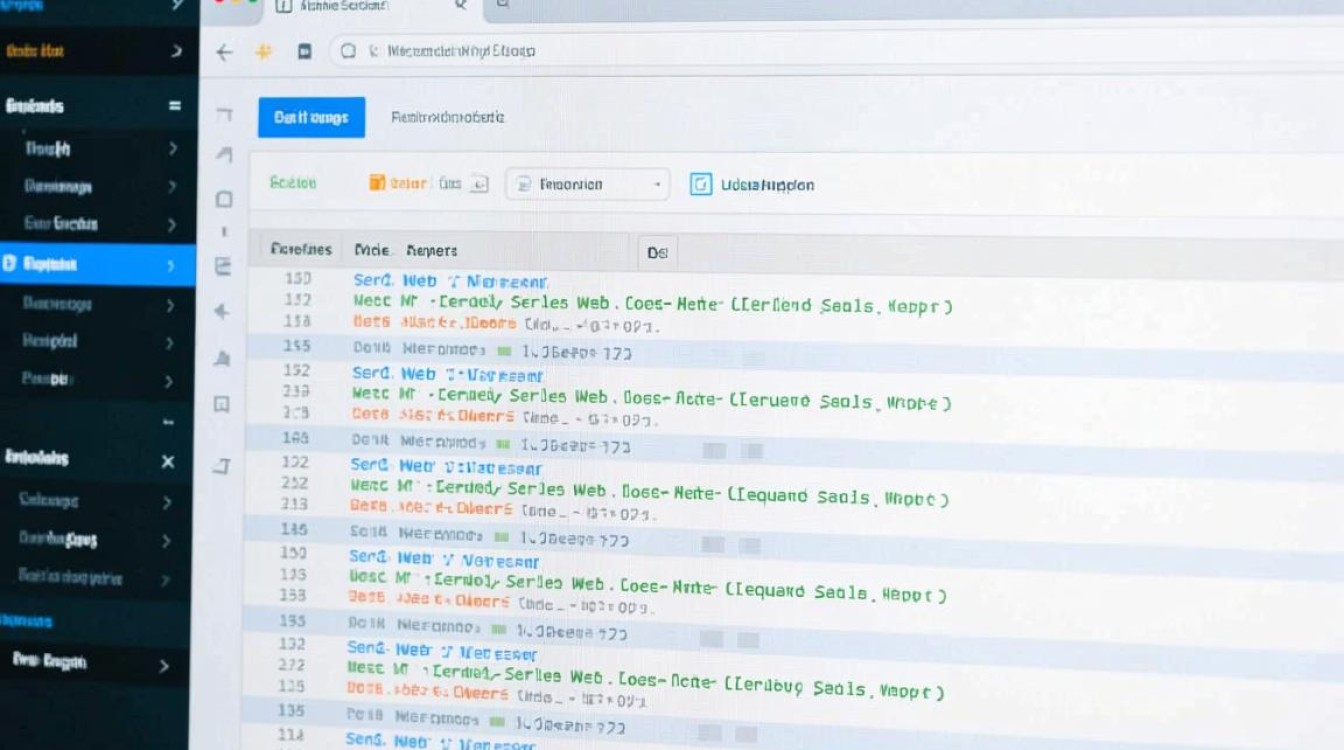Image resolution: width=1344 pixels, height=750 pixels.
Task: Click the X icon on the lower sidebar section header
Action: pyautogui.click(x=168, y=461)
